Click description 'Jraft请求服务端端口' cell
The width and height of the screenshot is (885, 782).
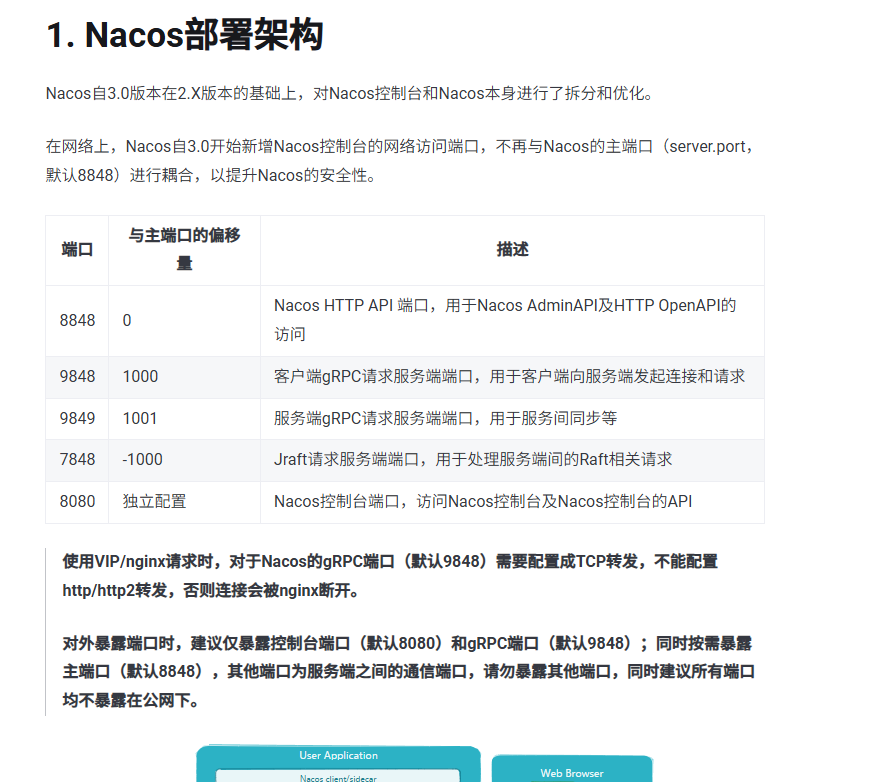pyautogui.click(x=512, y=460)
